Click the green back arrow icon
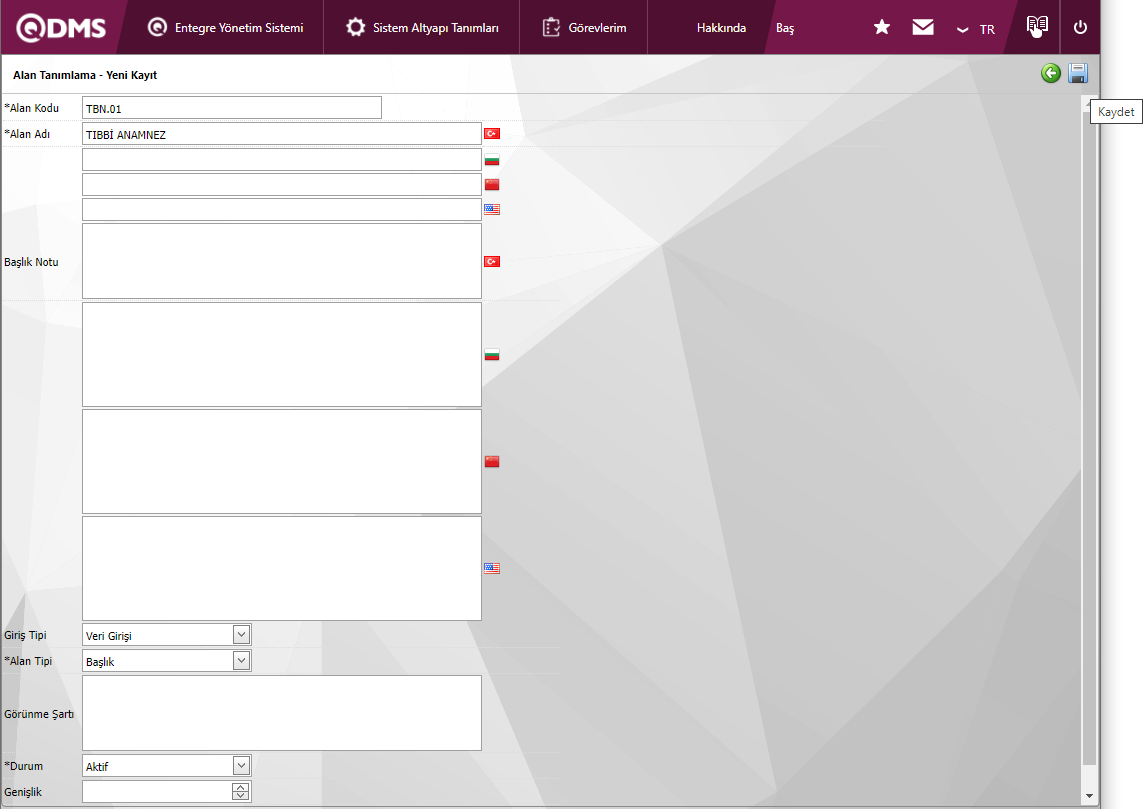This screenshot has height=809, width=1148. (1051, 73)
